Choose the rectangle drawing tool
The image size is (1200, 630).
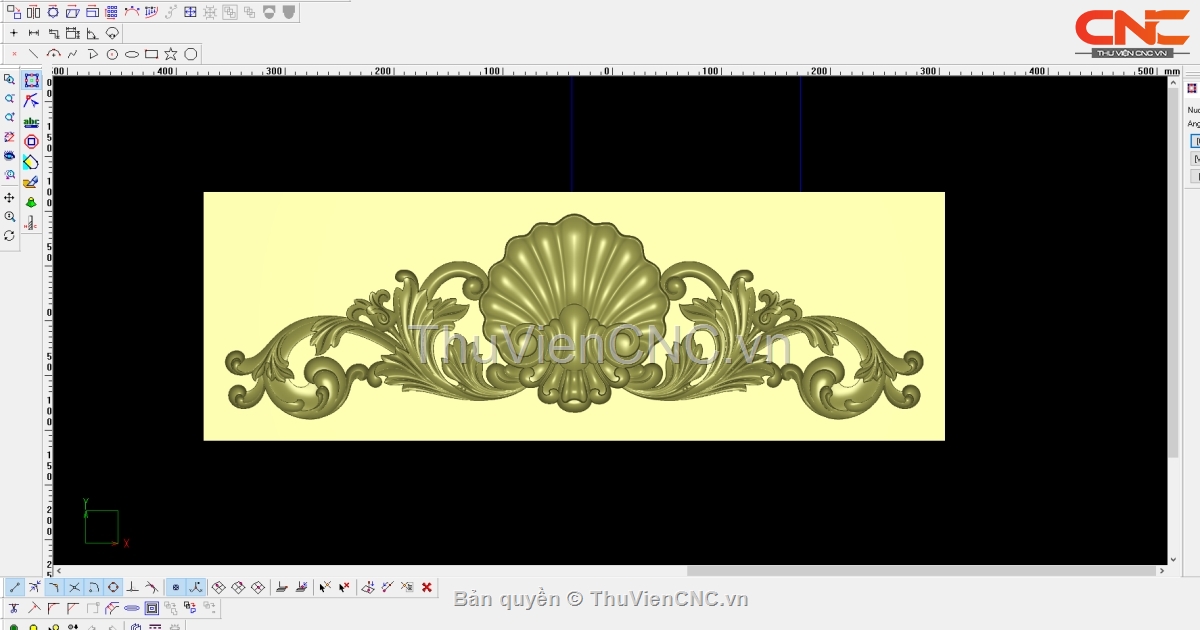pyautogui.click(x=151, y=54)
